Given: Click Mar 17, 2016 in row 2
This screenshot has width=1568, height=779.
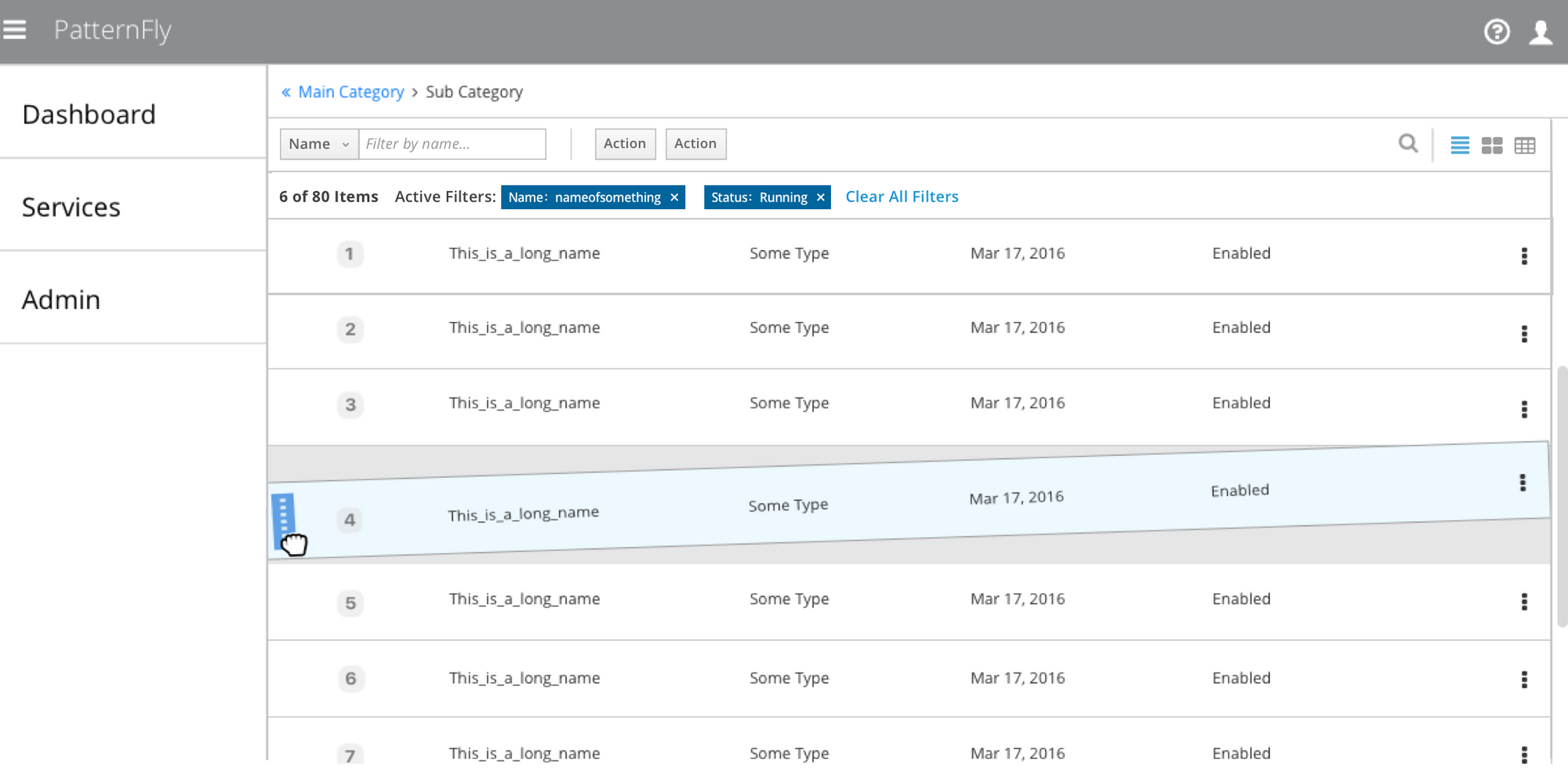Looking at the screenshot, I should 1018,328.
